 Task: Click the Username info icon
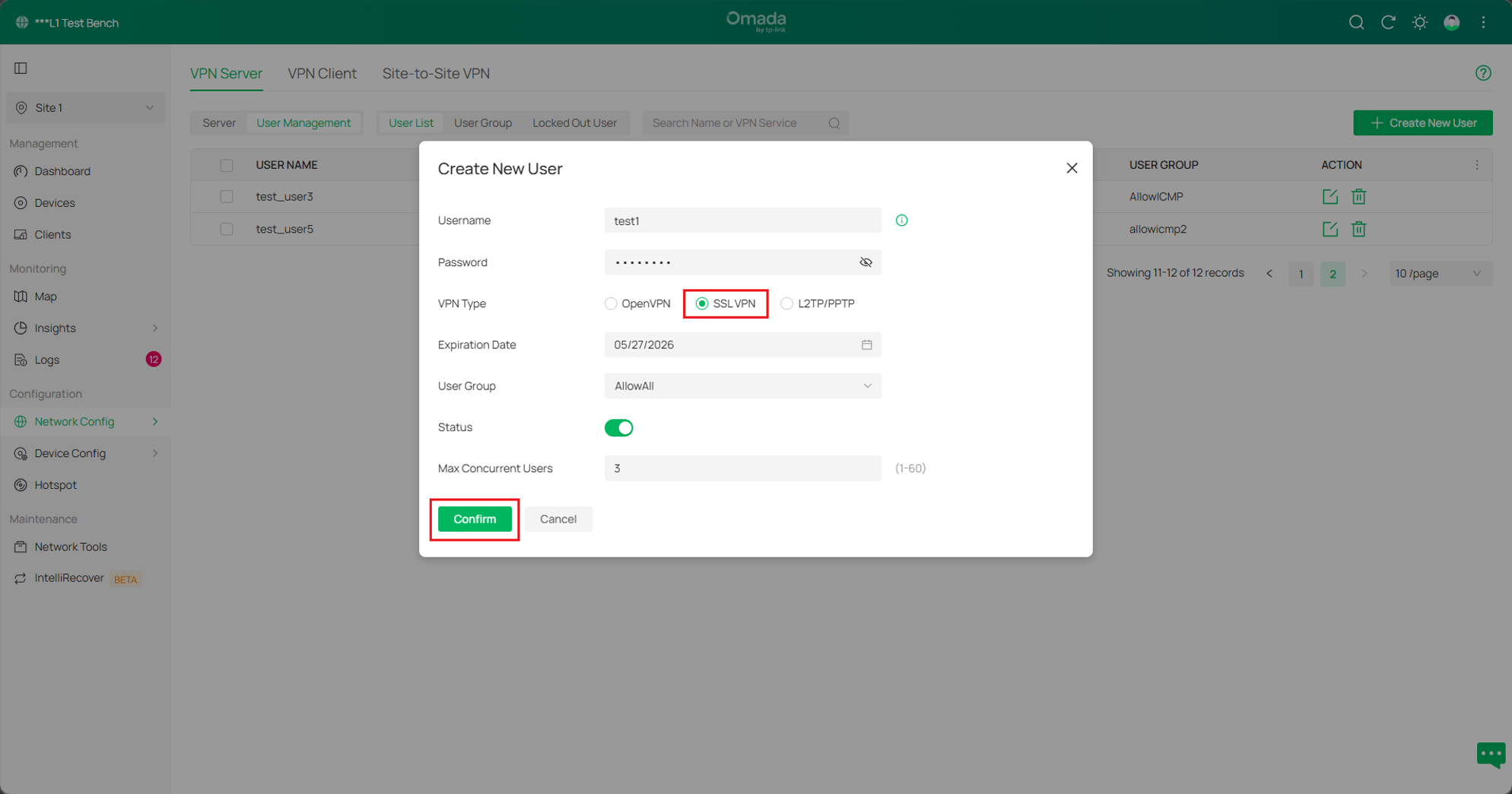click(x=901, y=221)
